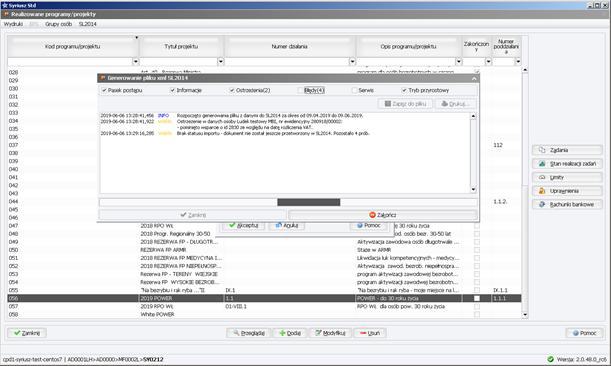The height and width of the screenshot is (366, 611).
Task: Click the red minus icon on Usuń
Action: (x=363, y=333)
